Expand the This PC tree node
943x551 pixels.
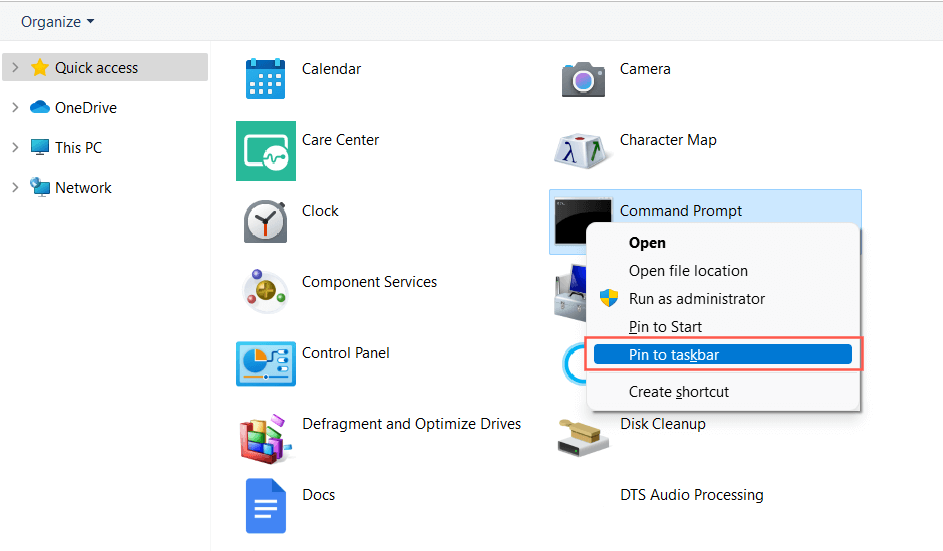pos(15,148)
